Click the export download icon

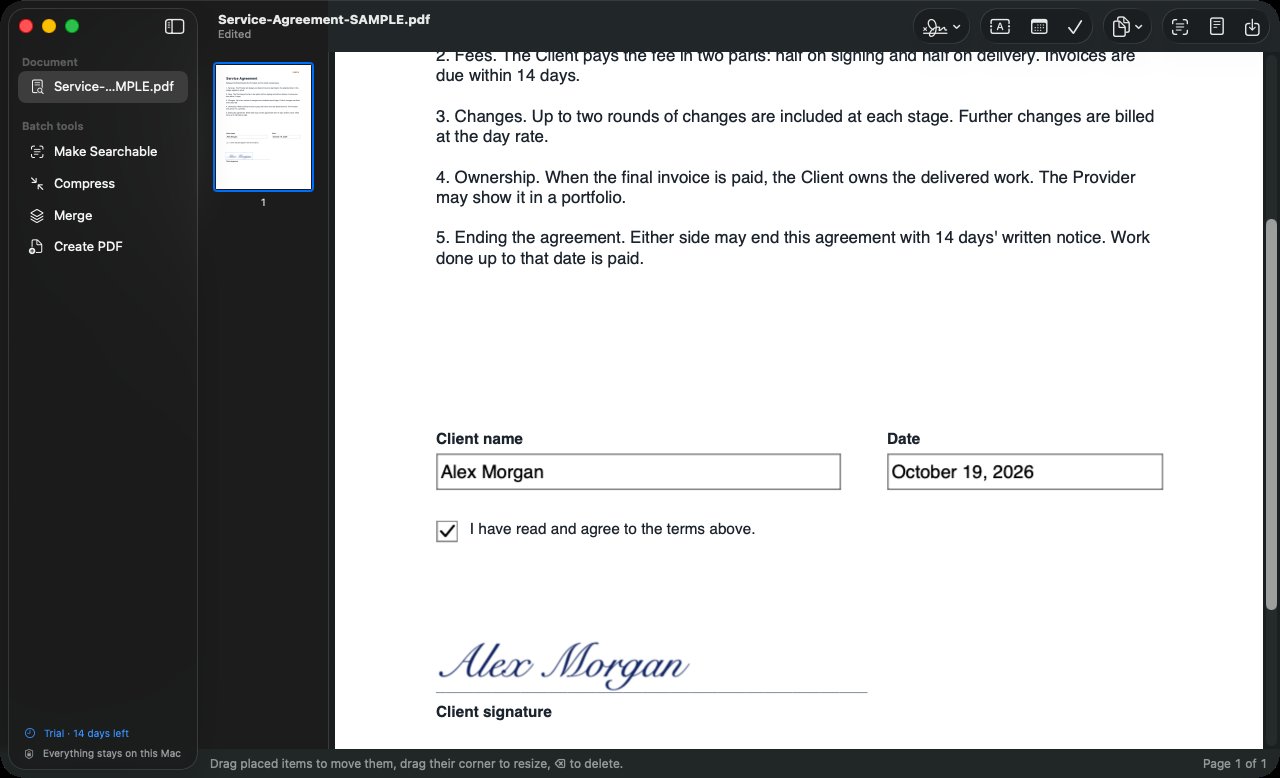tap(1252, 27)
